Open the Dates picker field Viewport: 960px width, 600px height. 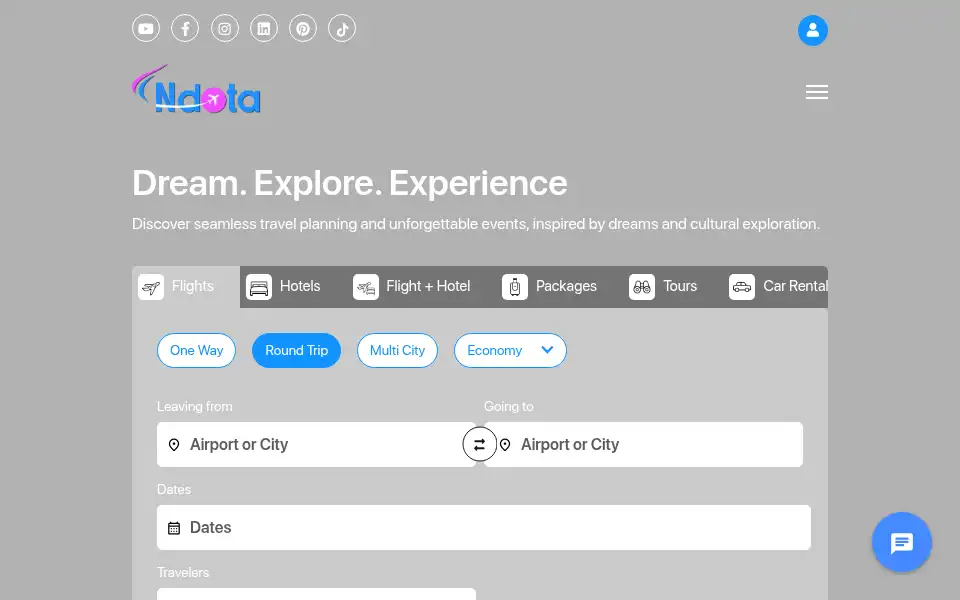point(484,527)
